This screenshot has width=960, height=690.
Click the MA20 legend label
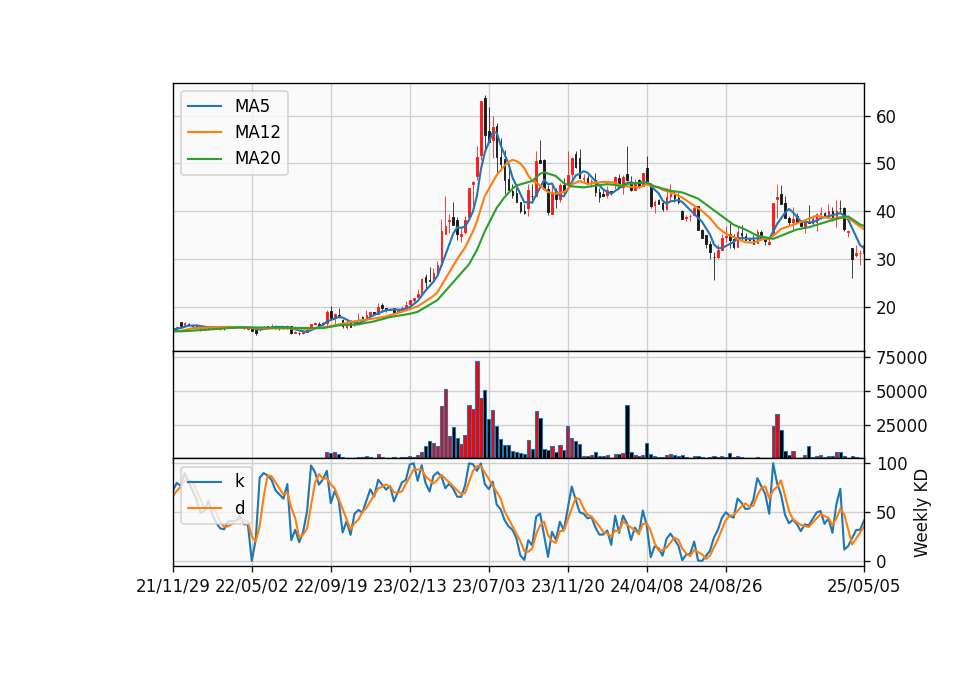(257, 159)
